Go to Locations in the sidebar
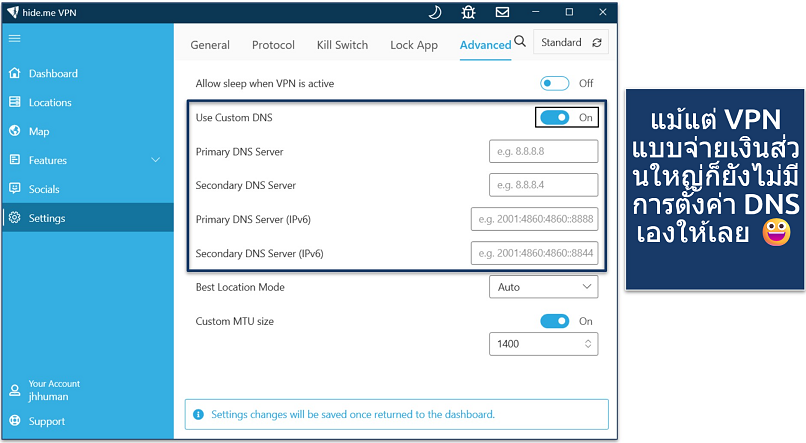Viewport: 806px width, 443px height. click(x=50, y=102)
